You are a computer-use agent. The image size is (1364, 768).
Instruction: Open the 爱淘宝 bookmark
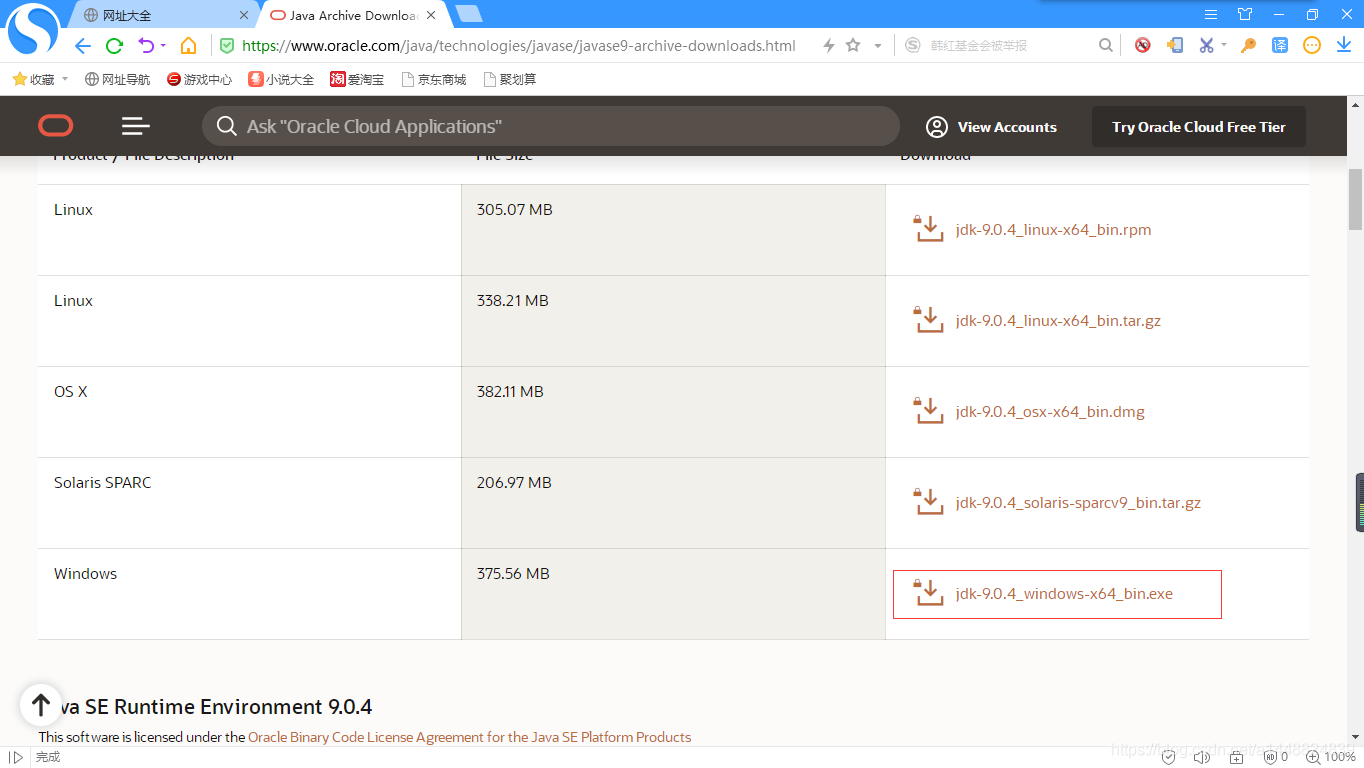pyautogui.click(x=357, y=79)
